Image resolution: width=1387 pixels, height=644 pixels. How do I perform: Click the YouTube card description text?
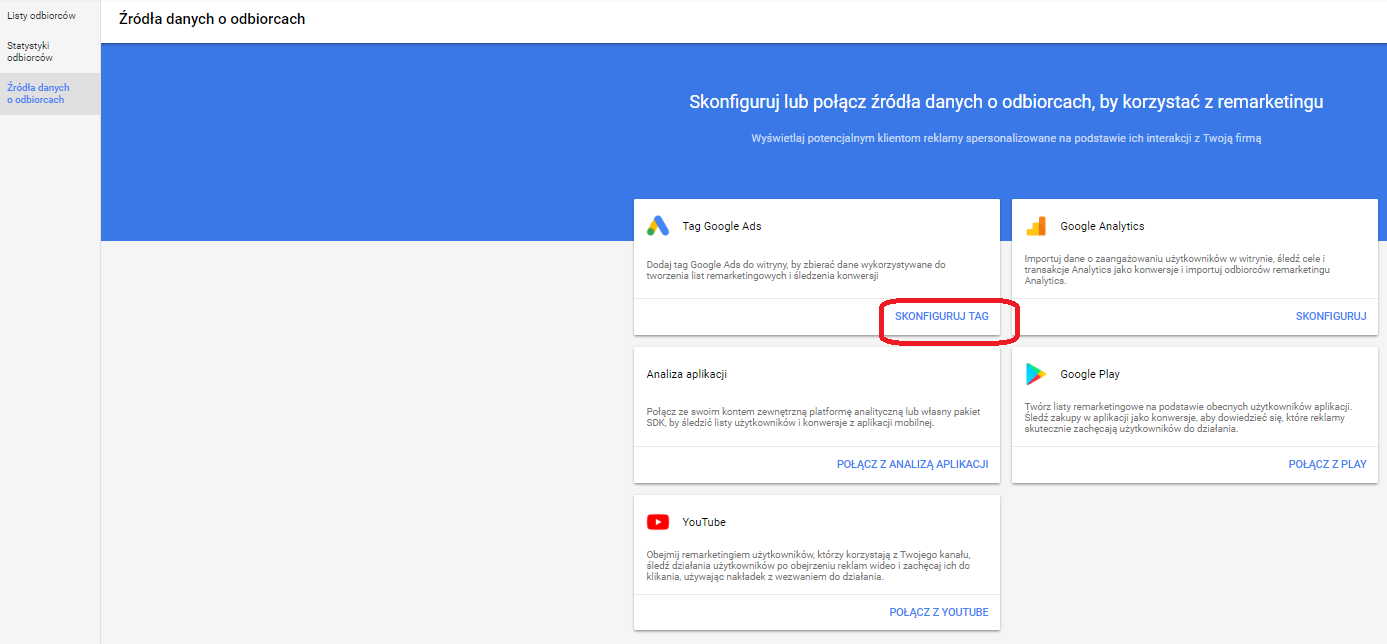(808, 565)
